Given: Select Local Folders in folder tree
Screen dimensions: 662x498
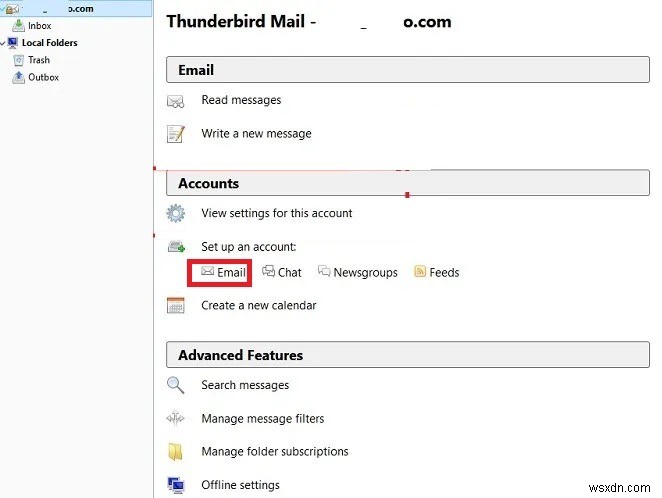Looking at the screenshot, I should click(x=49, y=43).
